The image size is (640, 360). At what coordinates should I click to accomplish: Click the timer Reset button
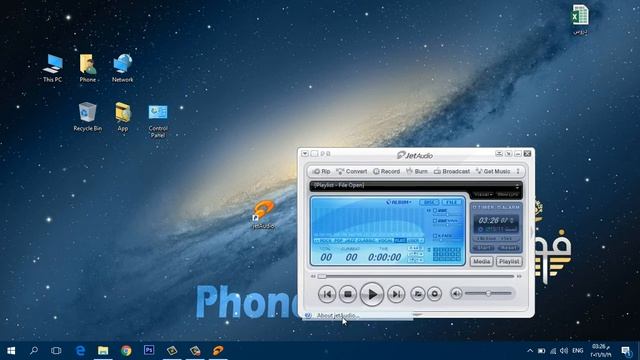(x=508, y=248)
